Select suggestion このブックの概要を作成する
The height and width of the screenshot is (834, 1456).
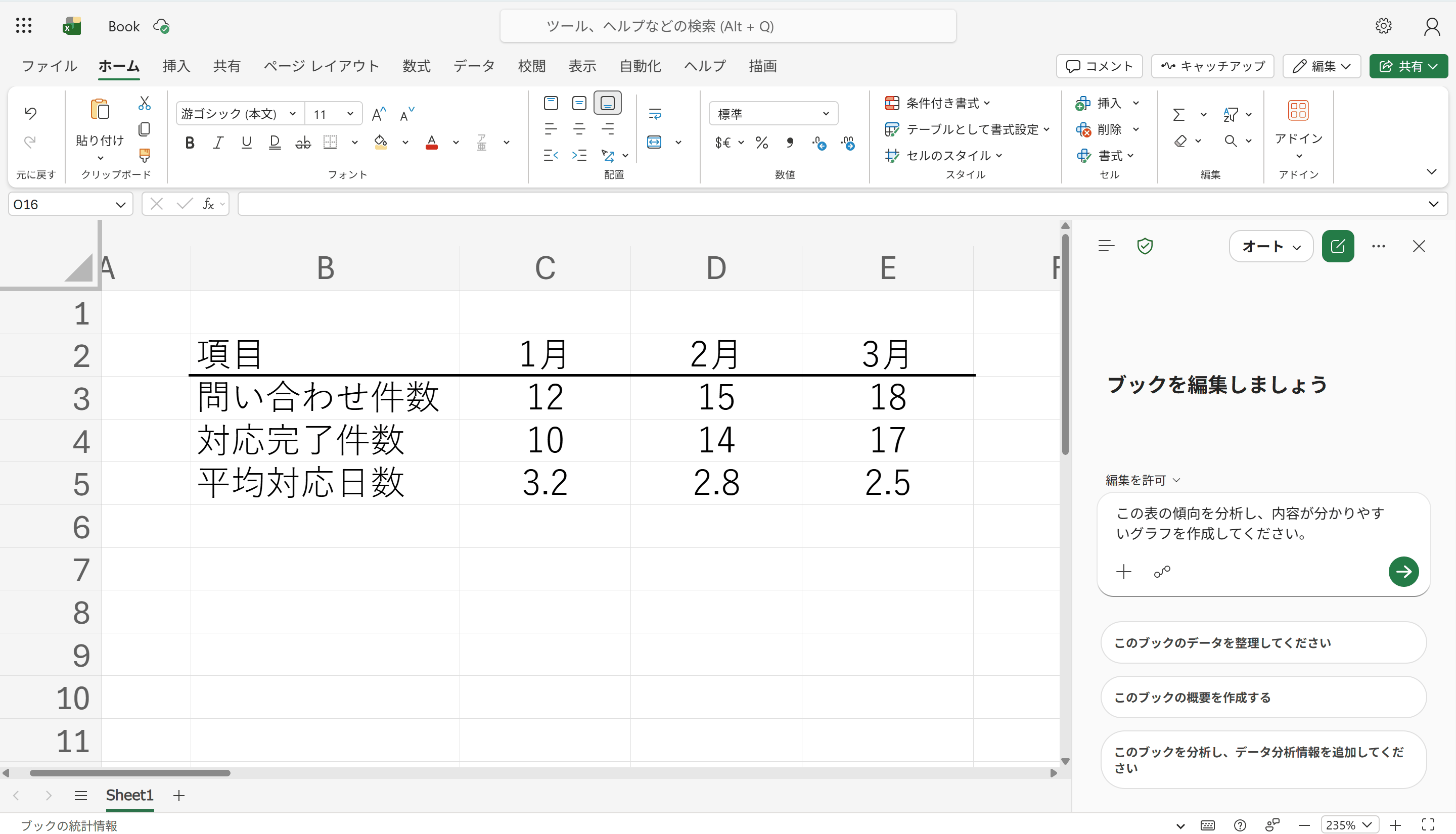[x=1263, y=697]
